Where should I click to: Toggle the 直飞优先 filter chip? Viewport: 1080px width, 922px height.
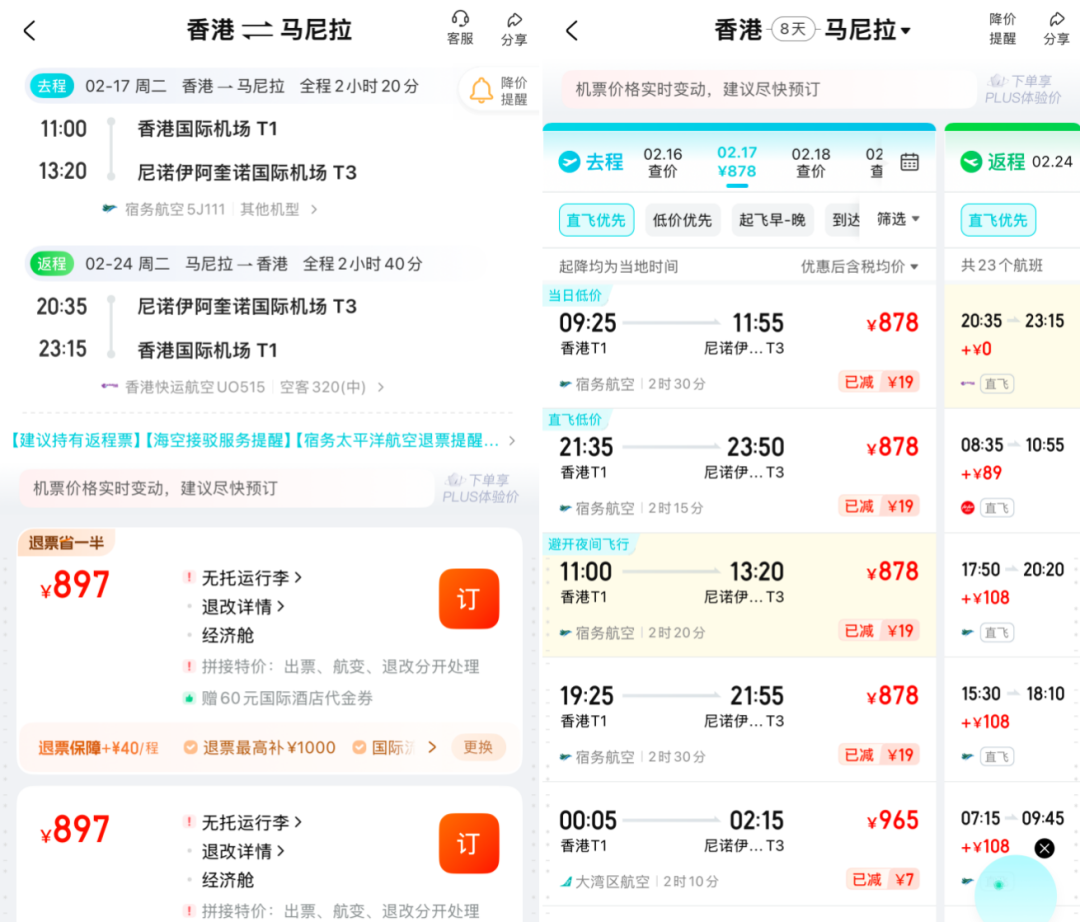pos(596,220)
